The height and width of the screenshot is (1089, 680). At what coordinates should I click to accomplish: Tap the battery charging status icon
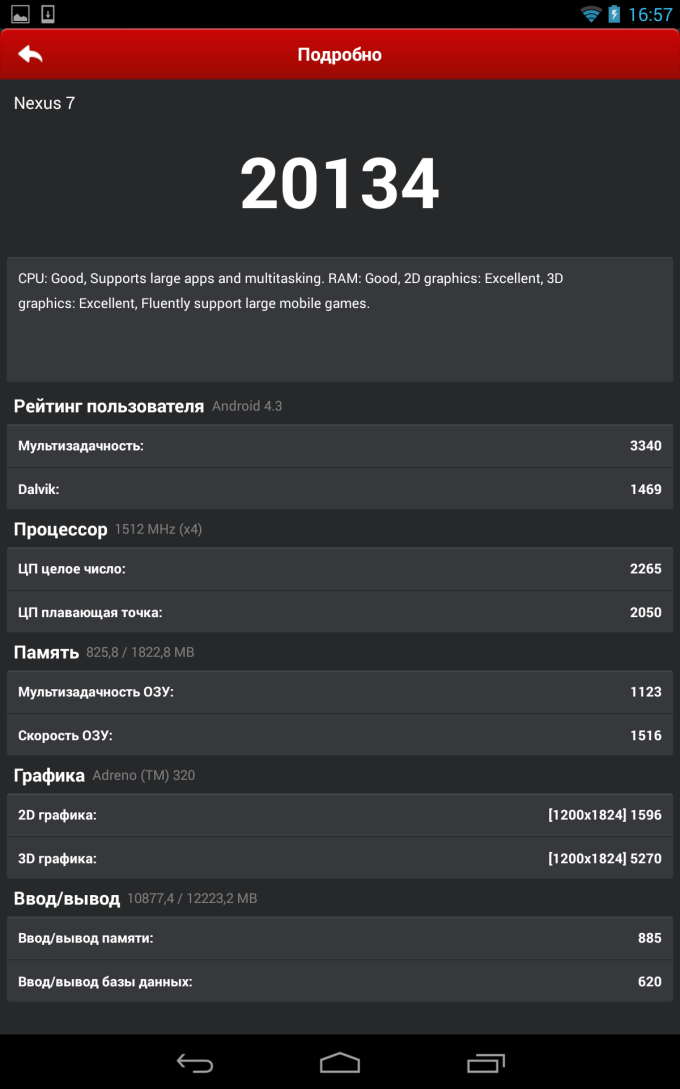tap(614, 14)
